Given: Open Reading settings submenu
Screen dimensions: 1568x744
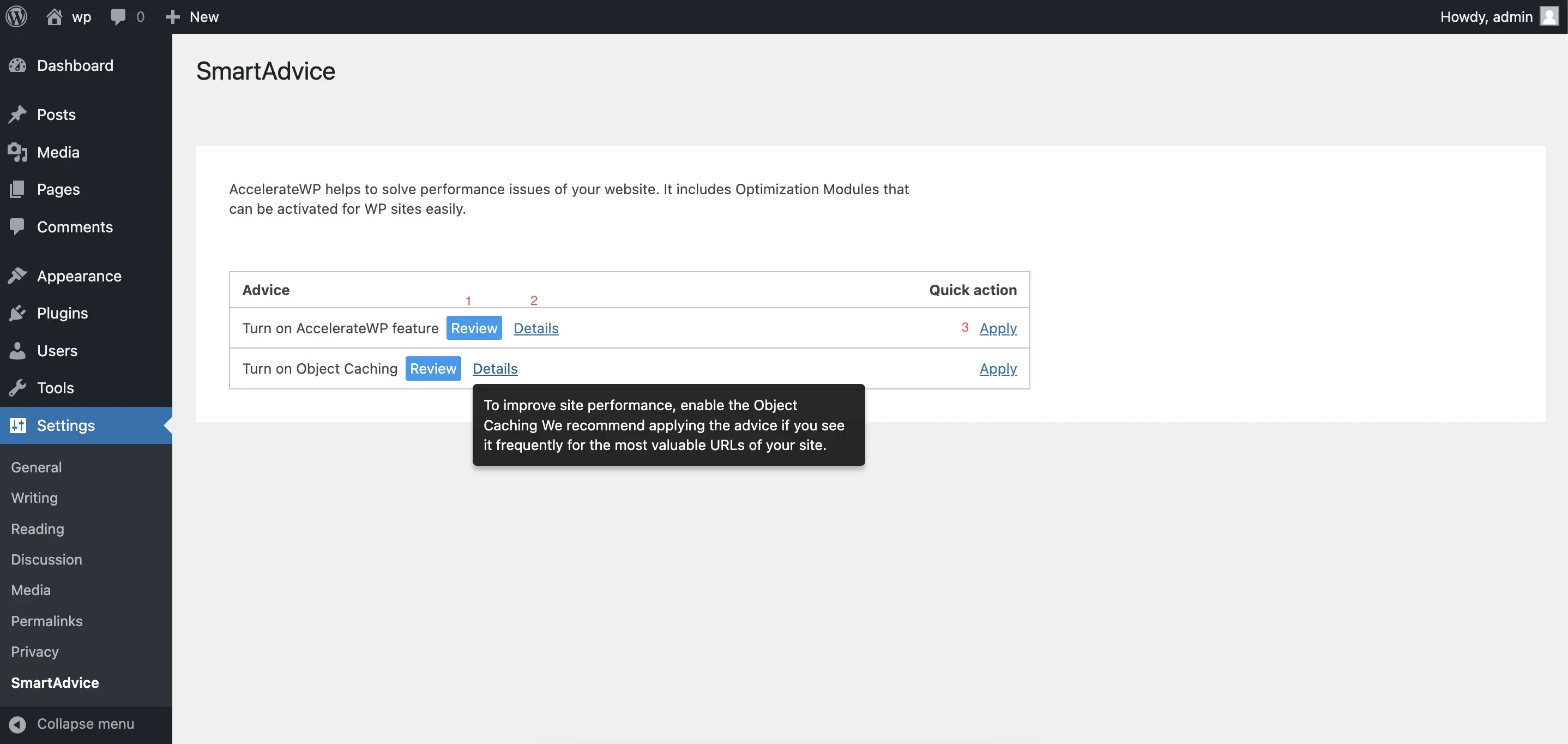Looking at the screenshot, I should coord(37,529).
